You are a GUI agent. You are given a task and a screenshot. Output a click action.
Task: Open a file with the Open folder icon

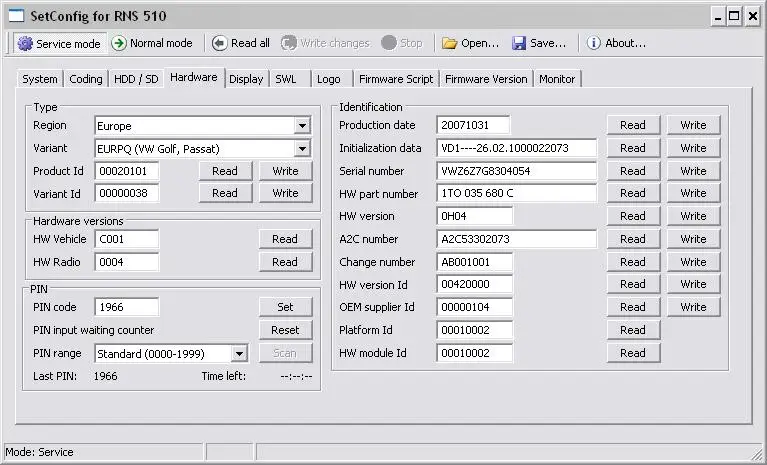[449, 43]
